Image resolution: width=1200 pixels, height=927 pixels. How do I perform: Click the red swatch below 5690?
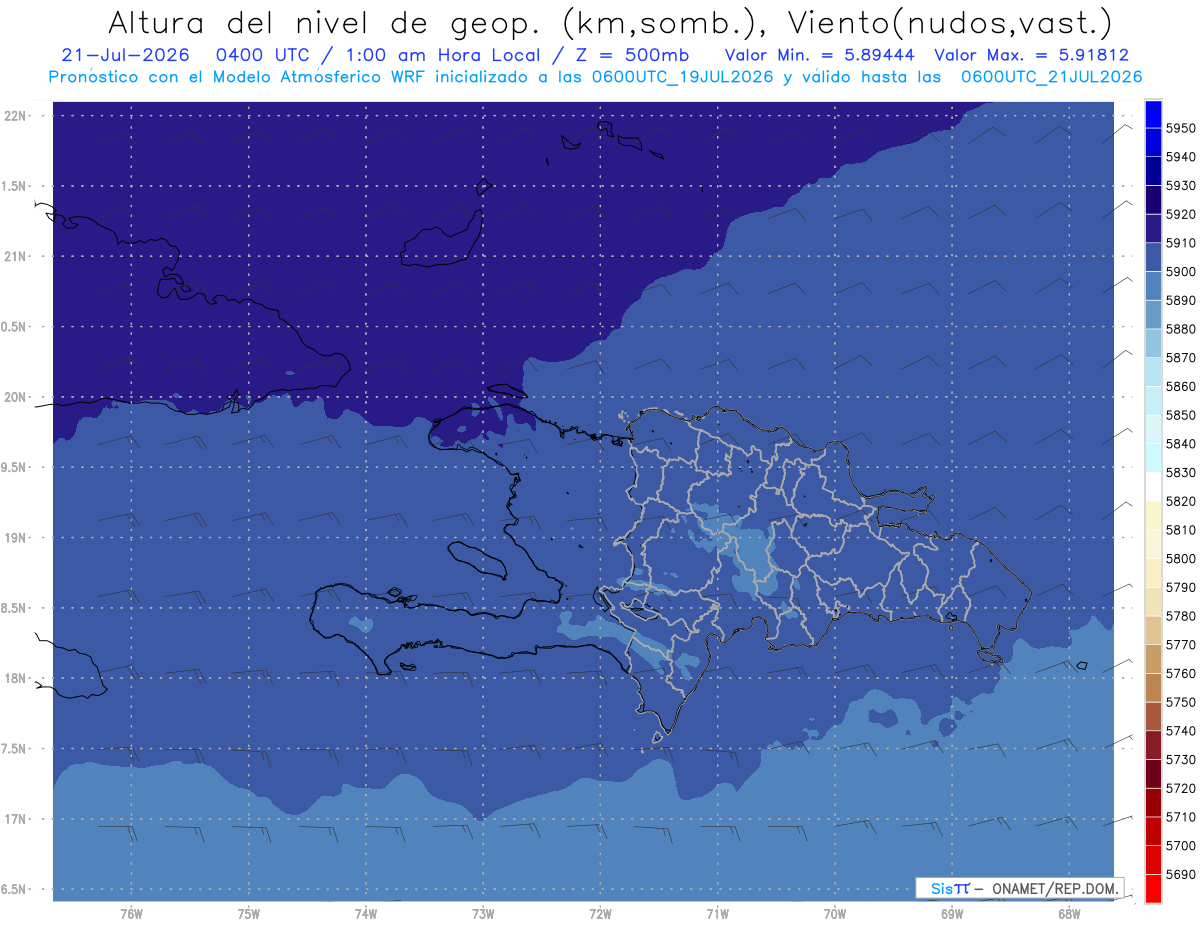(1153, 888)
